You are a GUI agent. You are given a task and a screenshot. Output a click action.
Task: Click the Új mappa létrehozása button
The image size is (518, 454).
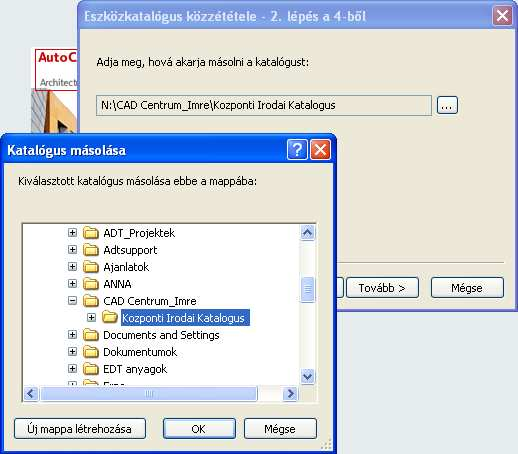(x=80, y=429)
